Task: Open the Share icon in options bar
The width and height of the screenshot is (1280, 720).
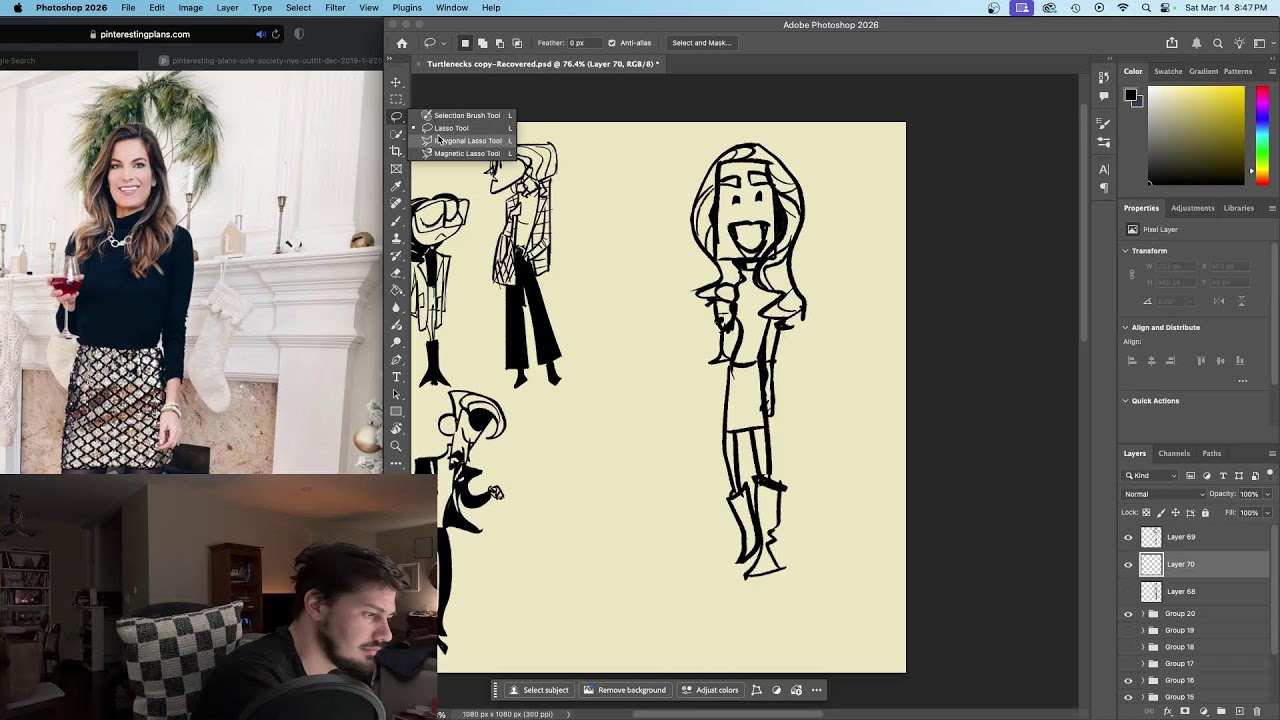Action: pos(1172,43)
